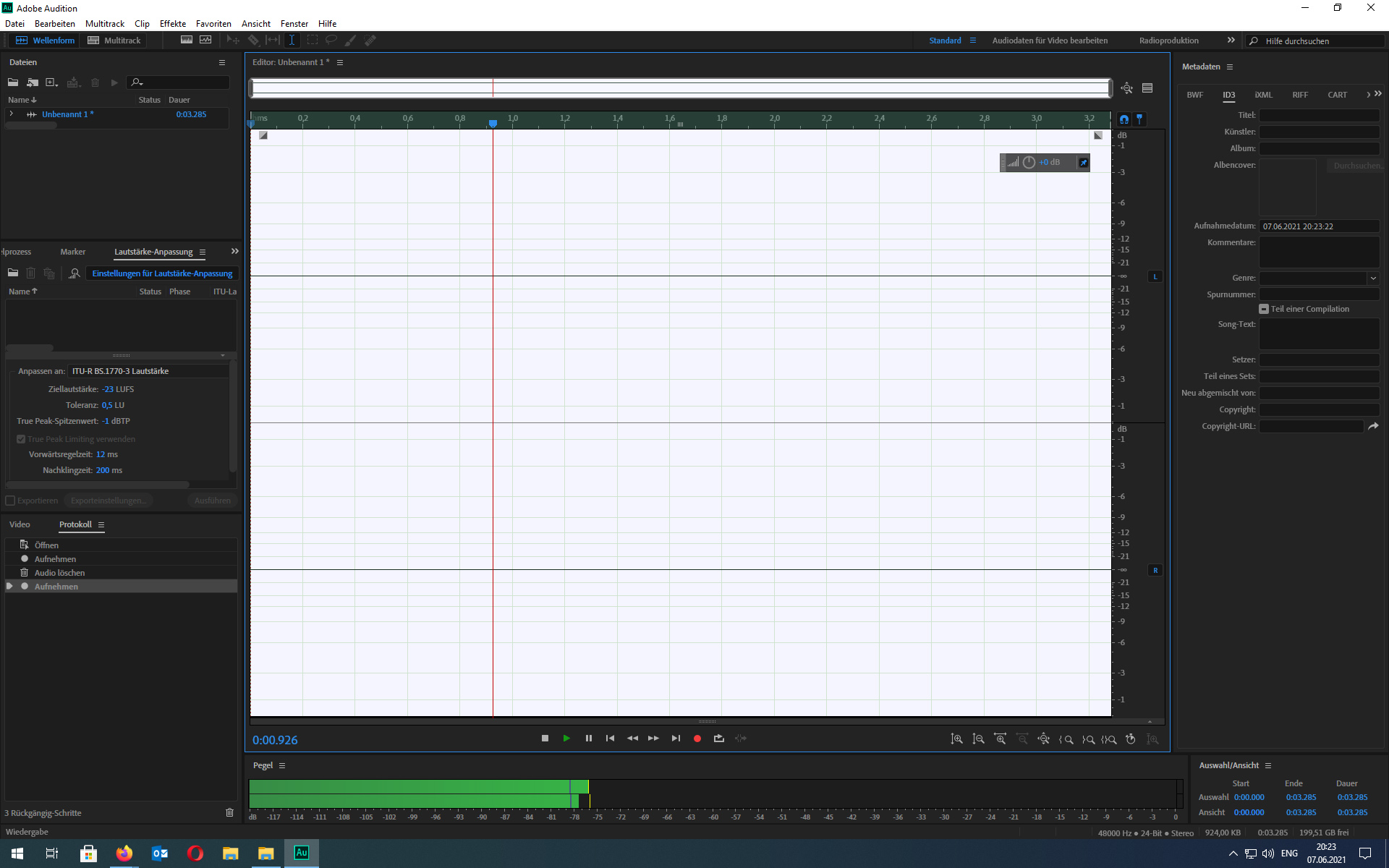Toggle loop playback icon
The image size is (1389, 868).
pos(718,739)
